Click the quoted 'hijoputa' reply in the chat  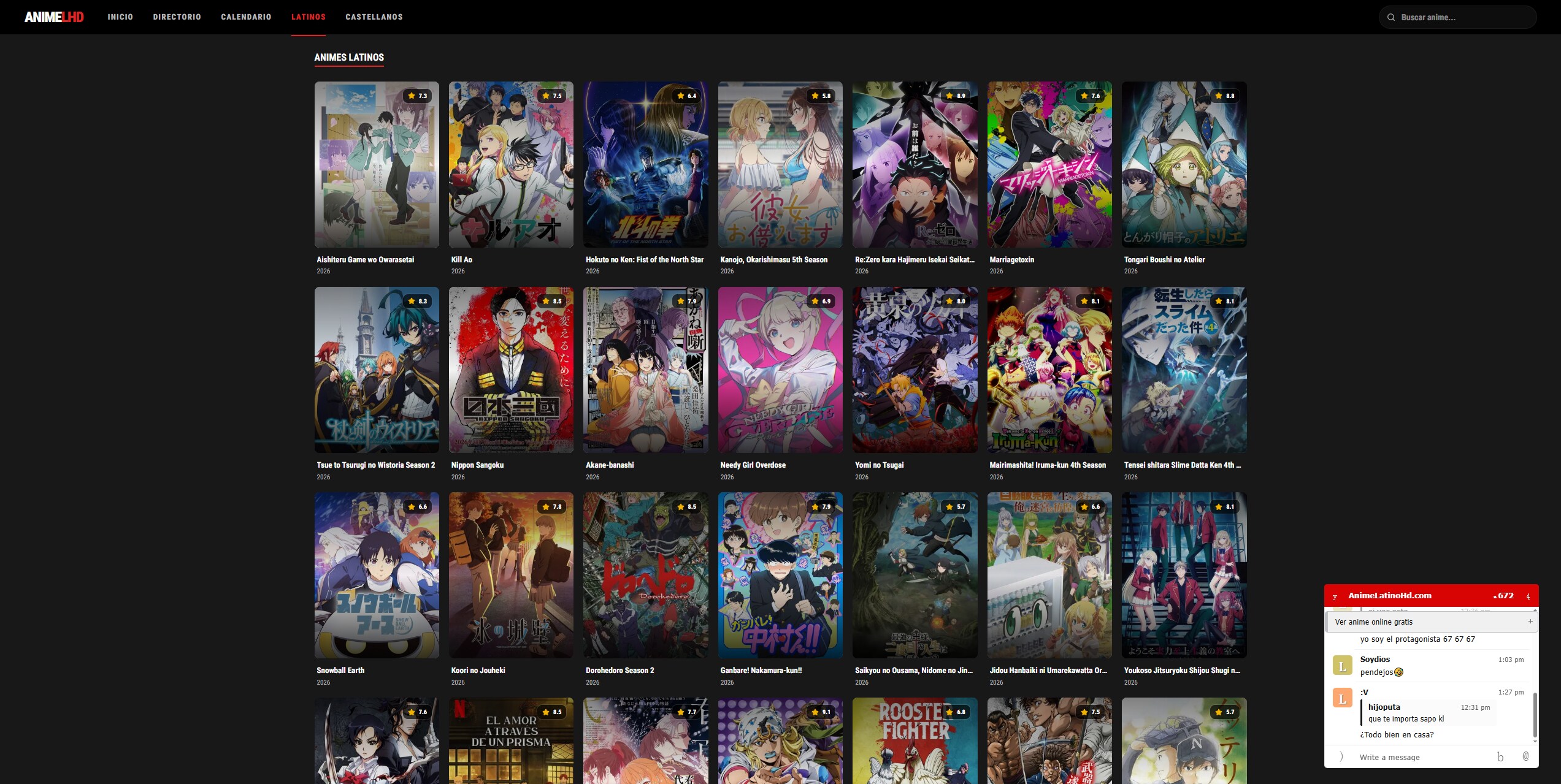pyautogui.click(x=1429, y=713)
